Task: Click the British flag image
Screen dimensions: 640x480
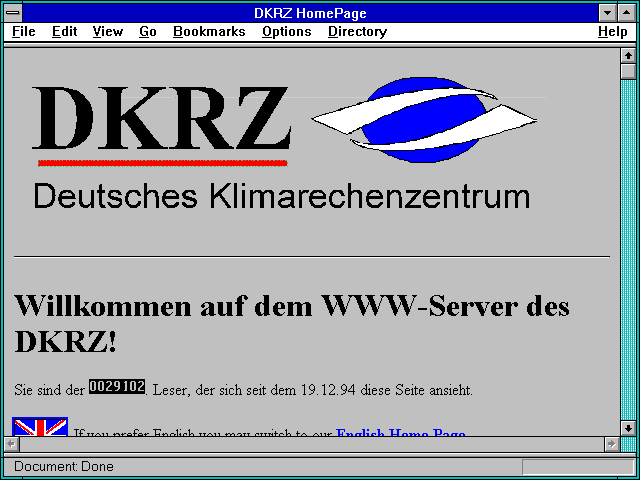Action: click(x=40, y=427)
